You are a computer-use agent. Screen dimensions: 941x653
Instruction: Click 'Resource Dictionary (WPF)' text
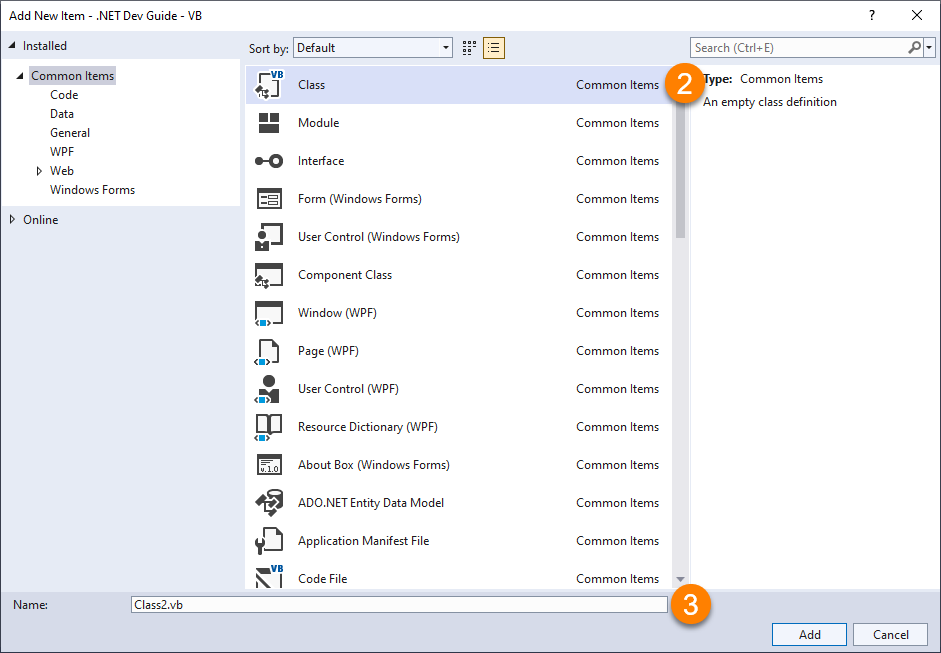click(368, 427)
